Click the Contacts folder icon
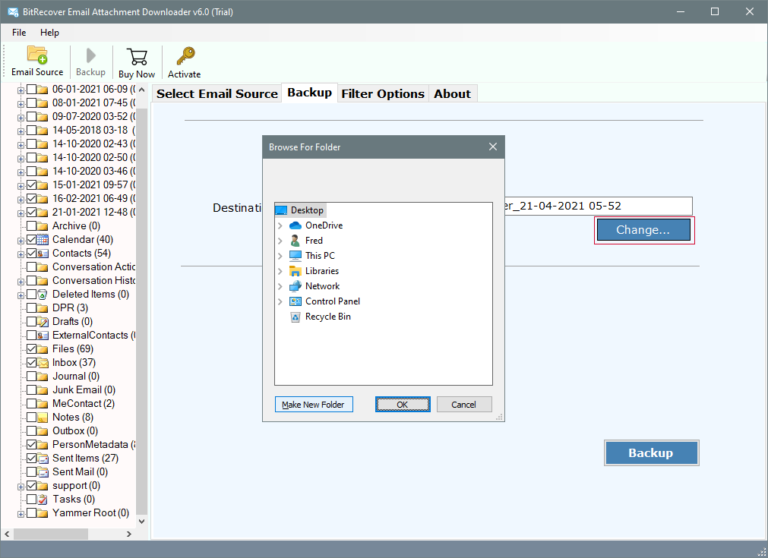 (x=43, y=253)
